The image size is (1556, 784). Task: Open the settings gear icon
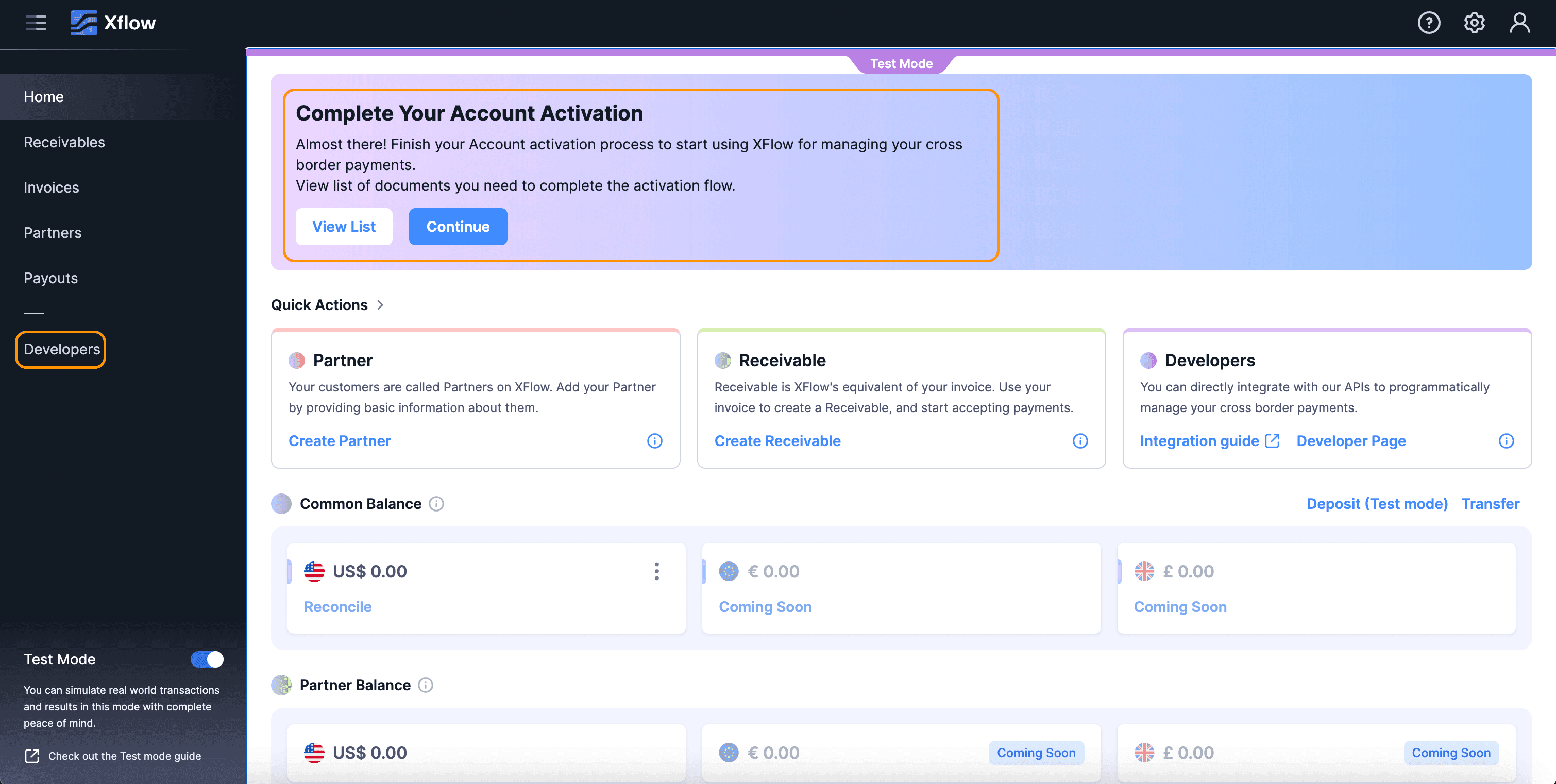[1474, 23]
